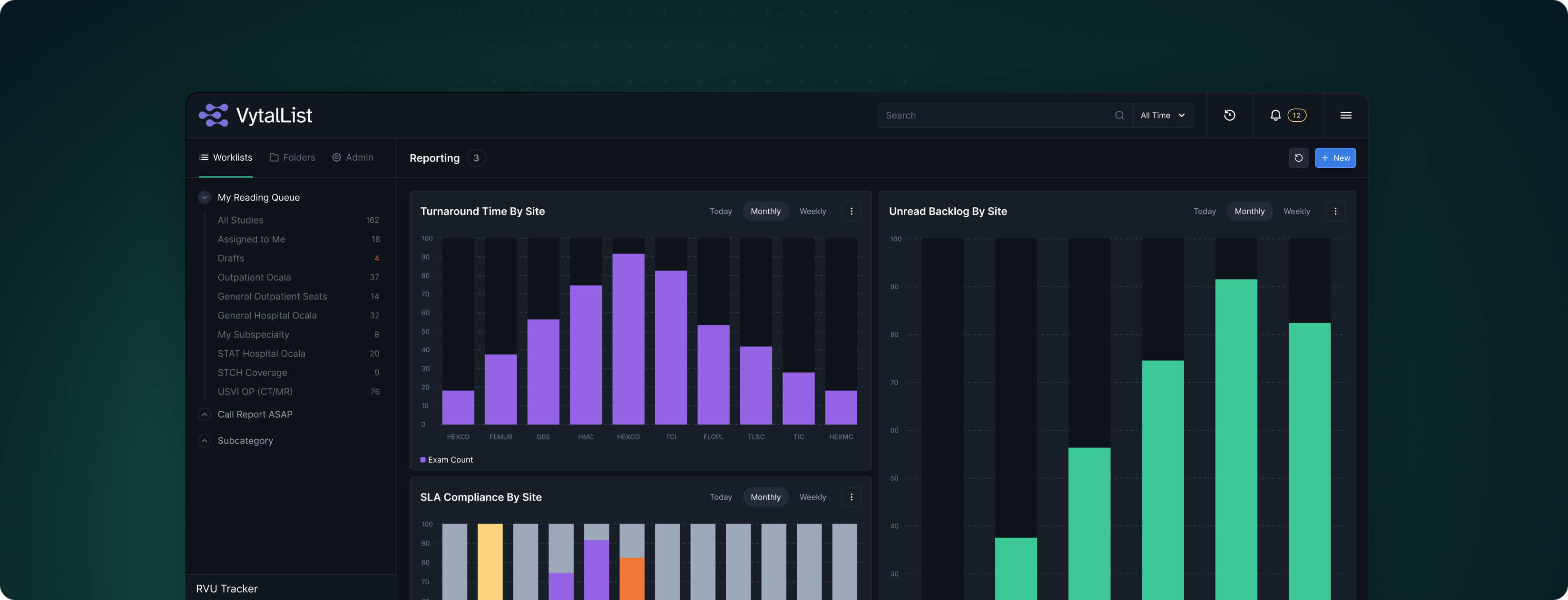This screenshot has width=1568, height=600.
Task: Open Turnaround Time chart three-dot menu
Action: (x=851, y=211)
